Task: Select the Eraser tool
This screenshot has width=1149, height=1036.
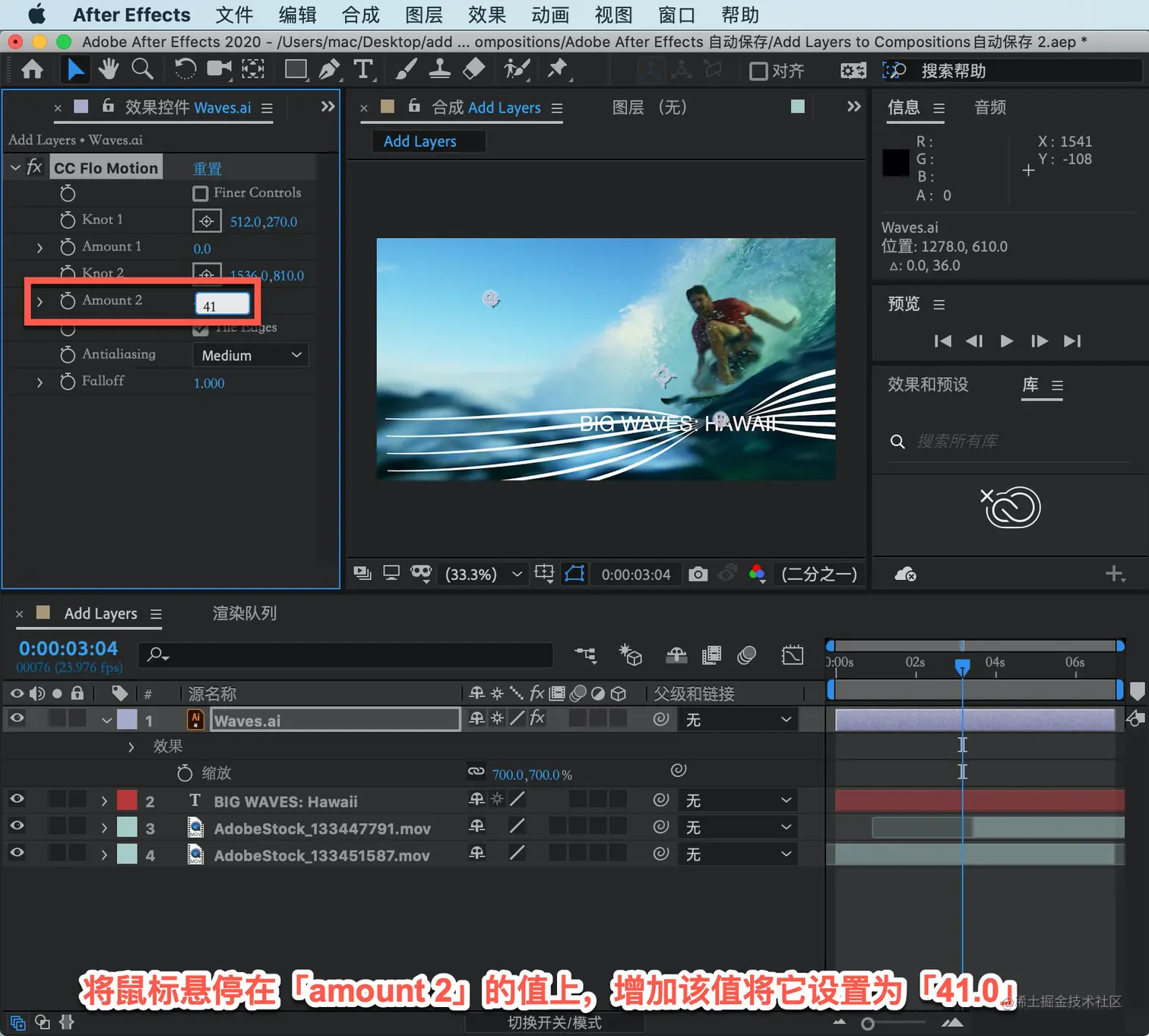Action: pos(473,70)
